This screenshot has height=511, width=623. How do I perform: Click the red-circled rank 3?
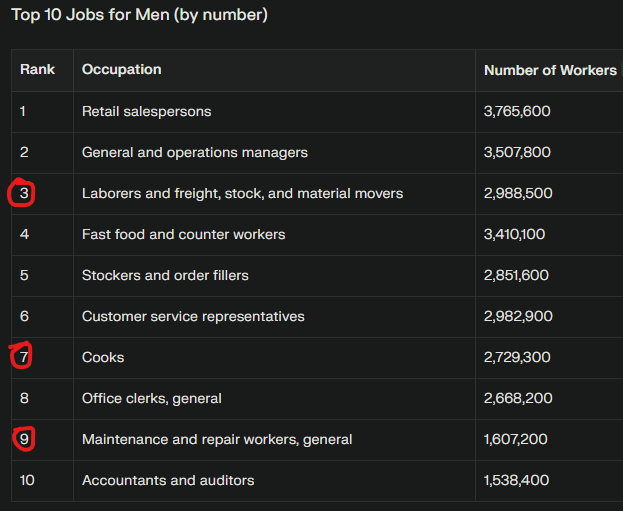coord(23,193)
